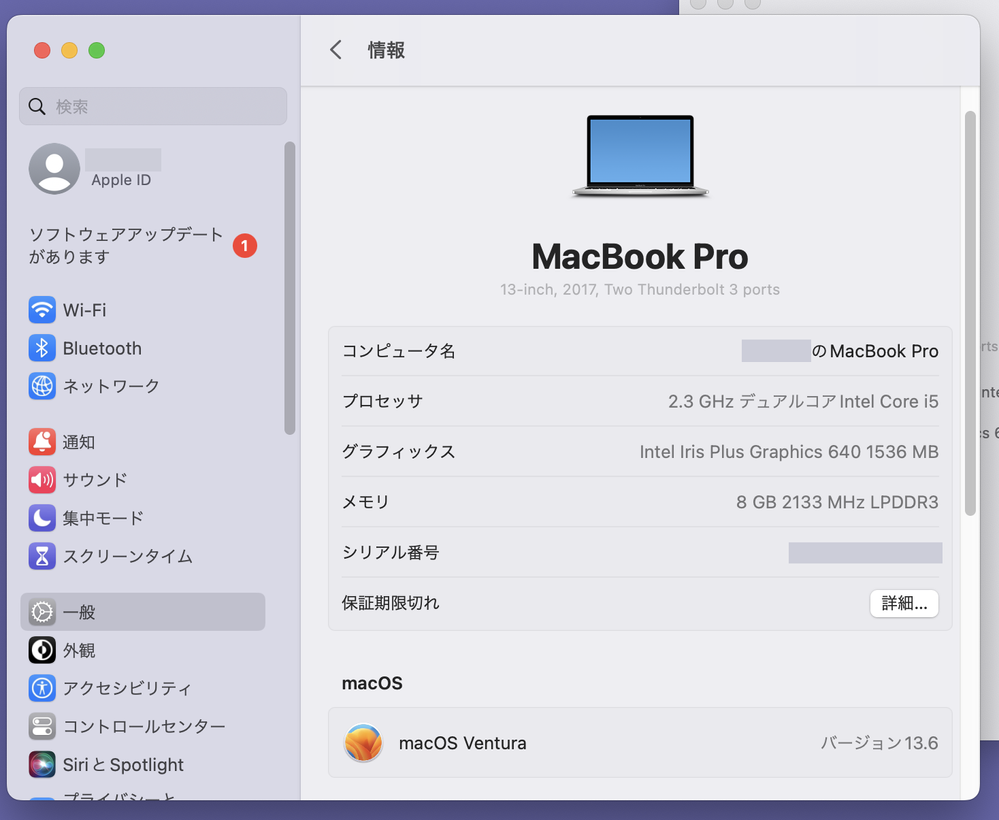Viewport: 999px width, 820px height.
Task: Select 外観 label in sidebar
Action: pyautogui.click(x=79, y=651)
